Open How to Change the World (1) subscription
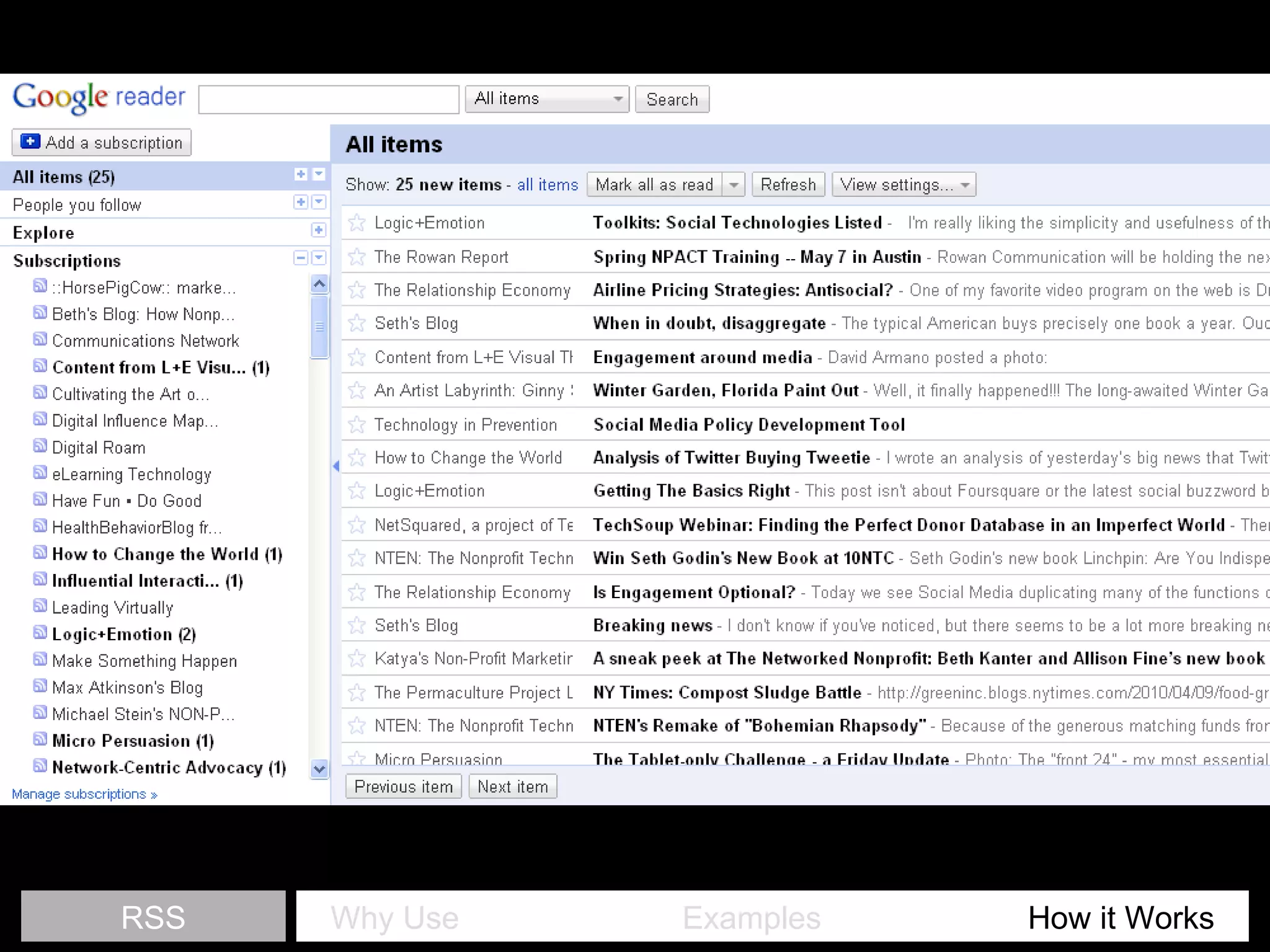The width and height of the screenshot is (1270, 952). tap(167, 554)
